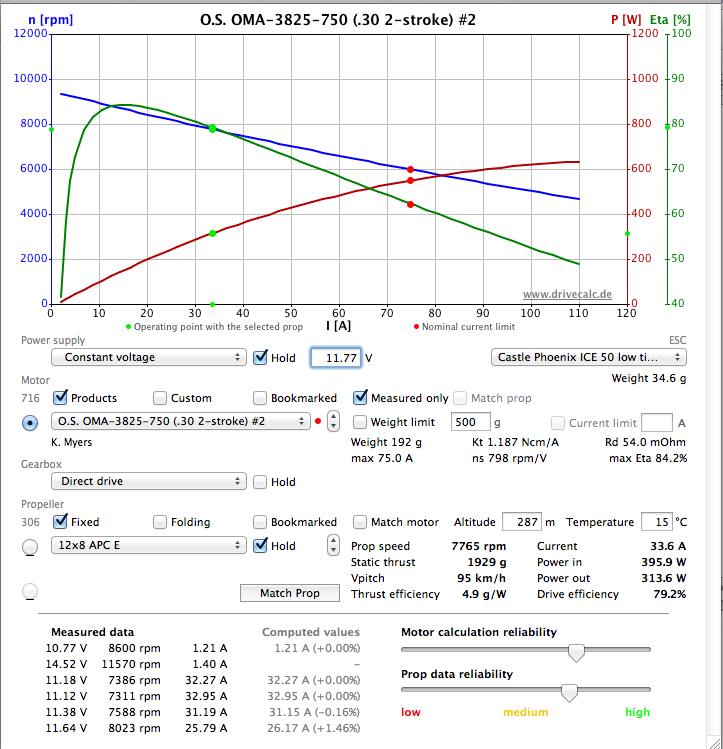Viewport: 723px width, 749px height.
Task: Click the Static thrust value 1929 g
Action: (487, 562)
